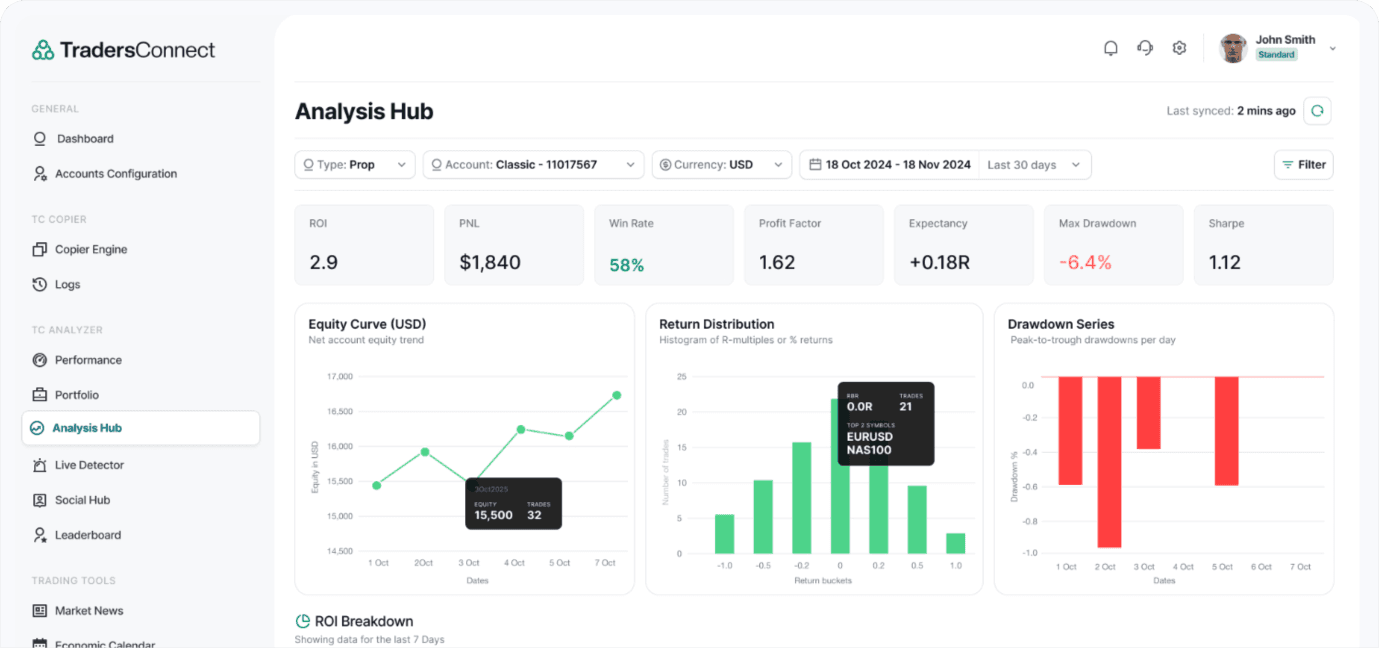Go to Dashboard in sidebar
Image resolution: width=1379 pixels, height=648 pixels.
click(85, 139)
